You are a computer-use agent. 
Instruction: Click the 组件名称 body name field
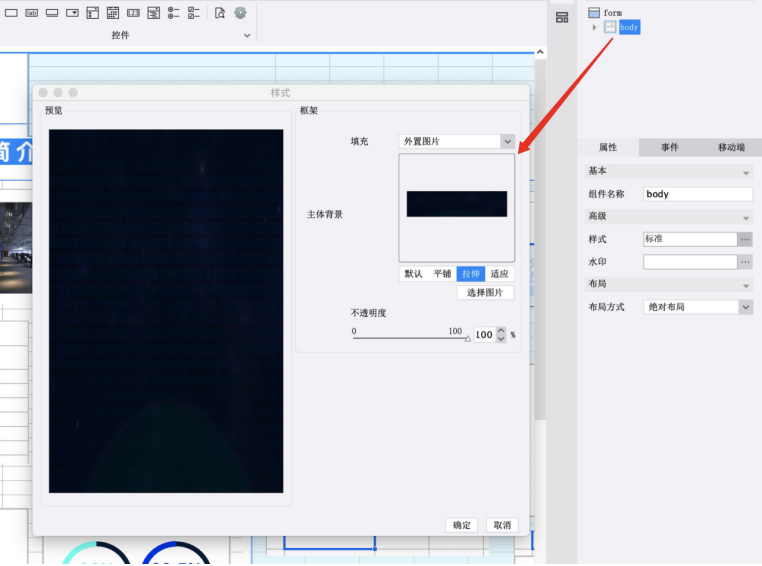pyautogui.click(x=698, y=194)
